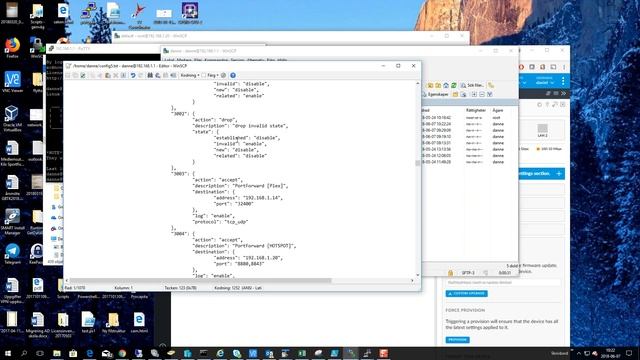This screenshot has width=640, height=360.
Task: Click the home directory icon in the WinSCP toolbar
Action: (446, 85)
